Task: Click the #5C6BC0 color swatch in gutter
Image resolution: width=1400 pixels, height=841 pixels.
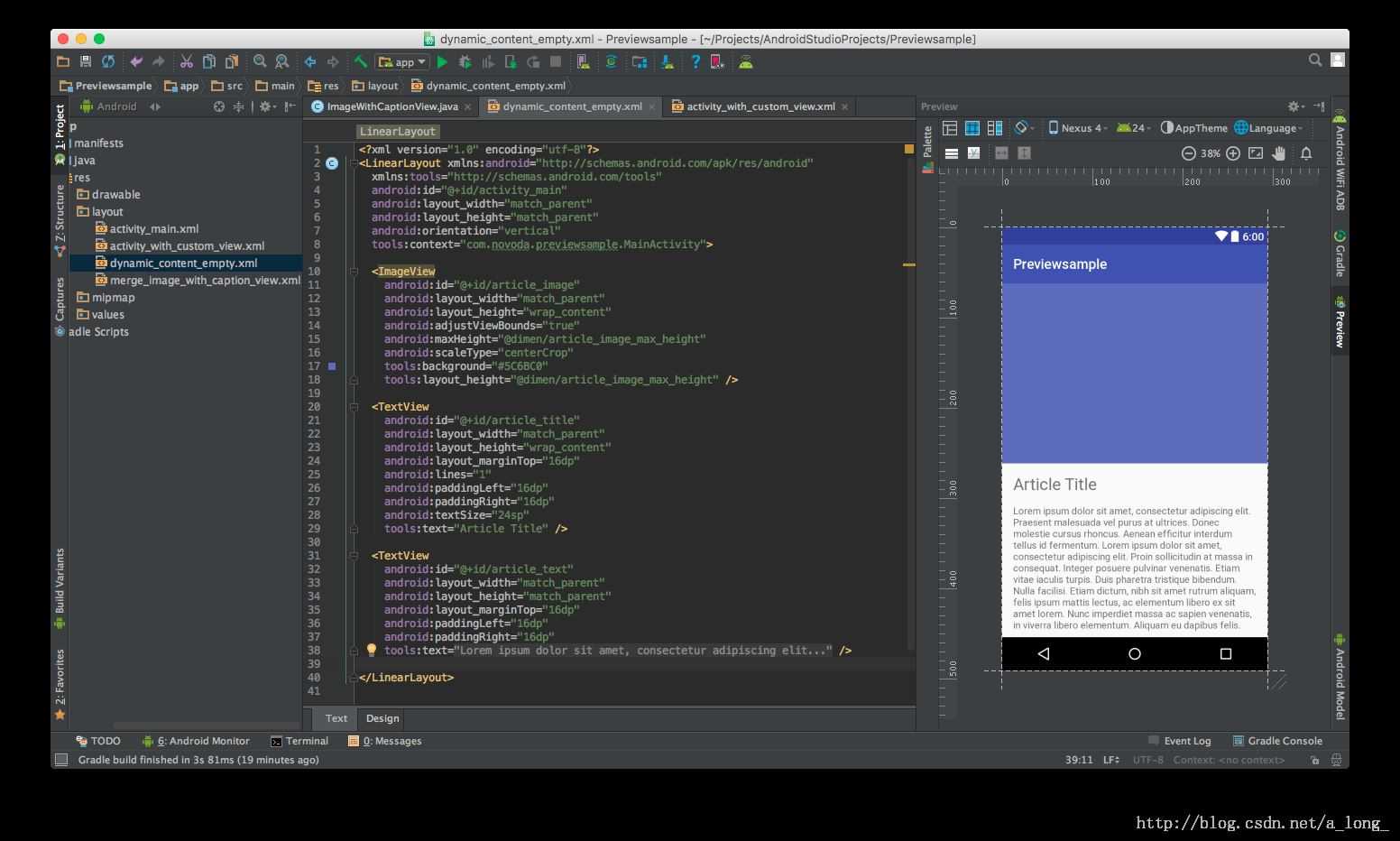Action: 332,366
